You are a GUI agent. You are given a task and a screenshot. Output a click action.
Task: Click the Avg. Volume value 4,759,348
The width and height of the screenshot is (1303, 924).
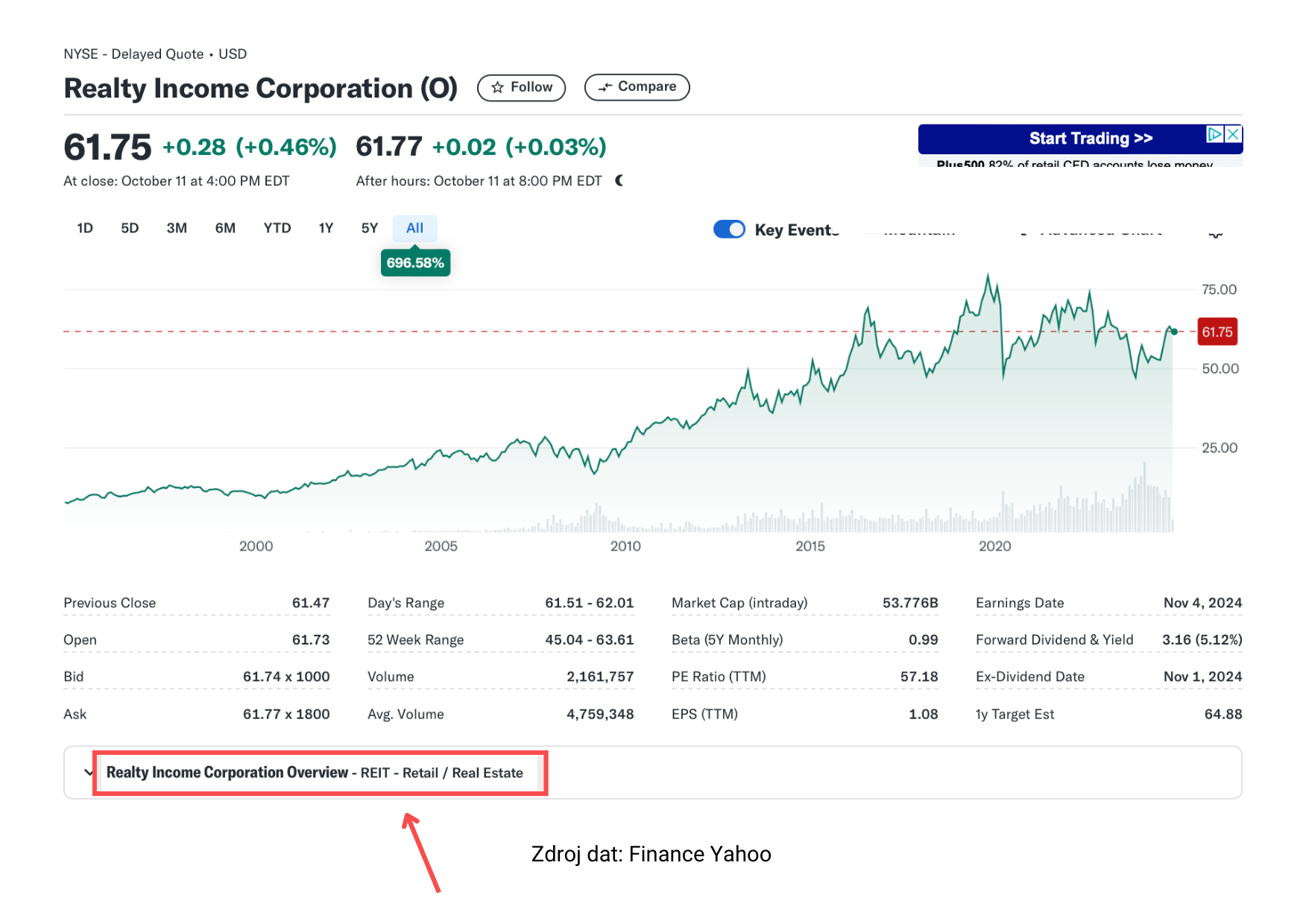pyautogui.click(x=600, y=714)
